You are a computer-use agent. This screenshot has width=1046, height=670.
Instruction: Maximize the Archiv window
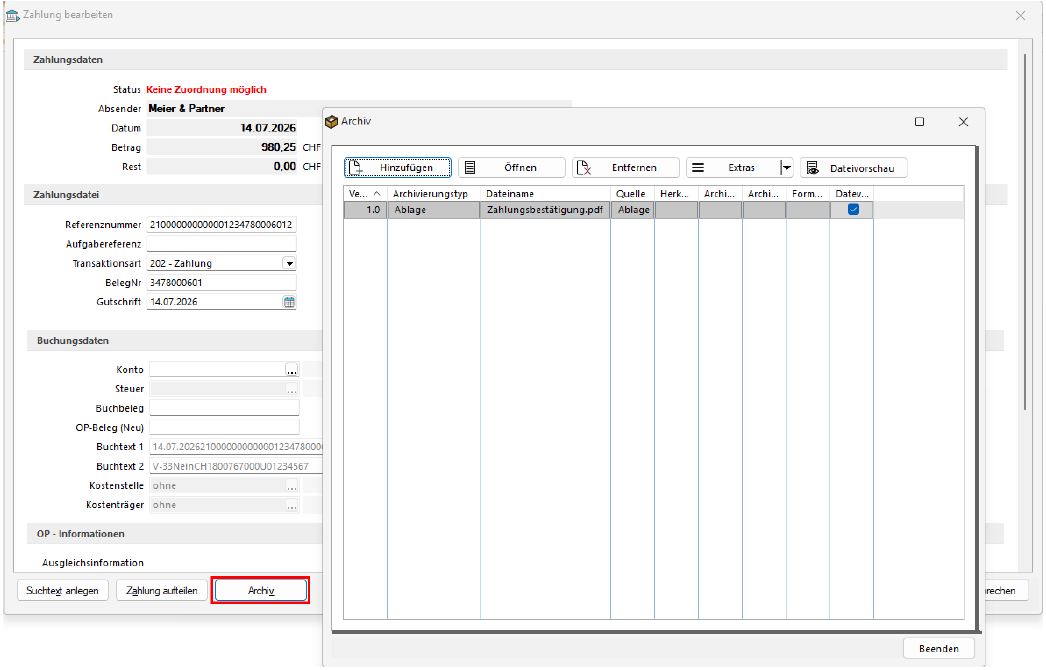pyautogui.click(x=919, y=121)
